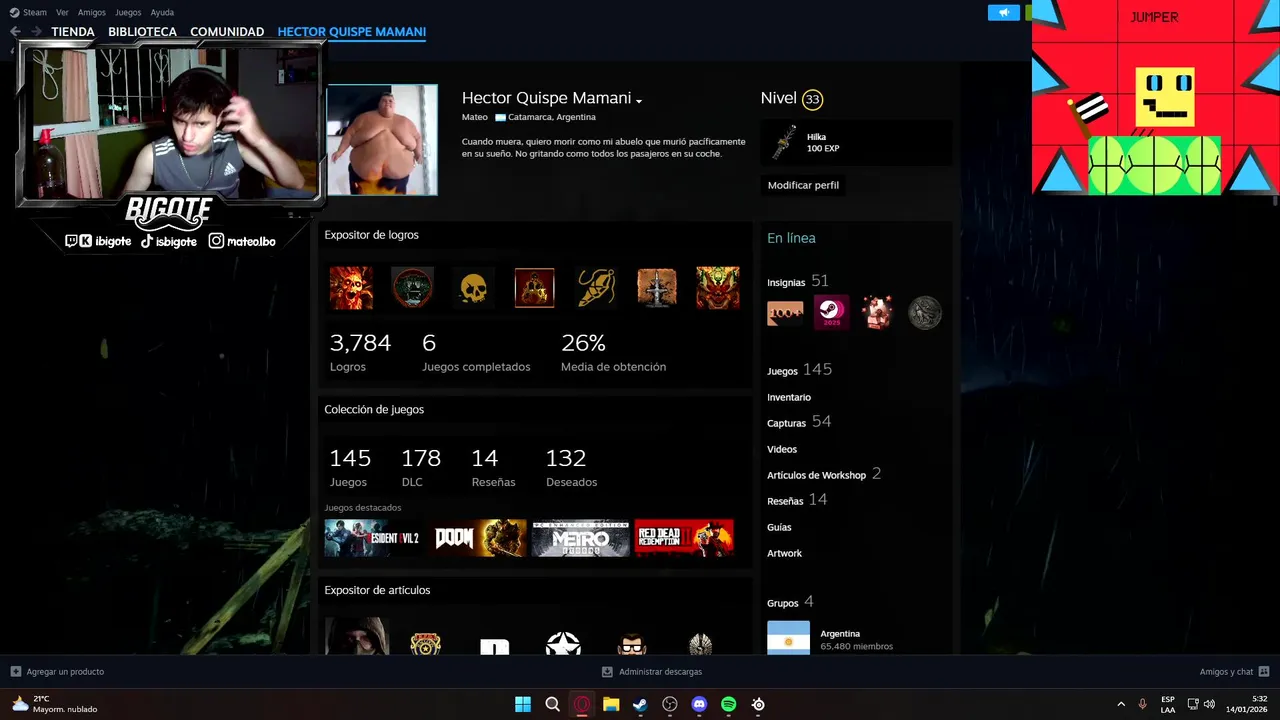Click the Opera GX taskbar icon

(x=581, y=704)
